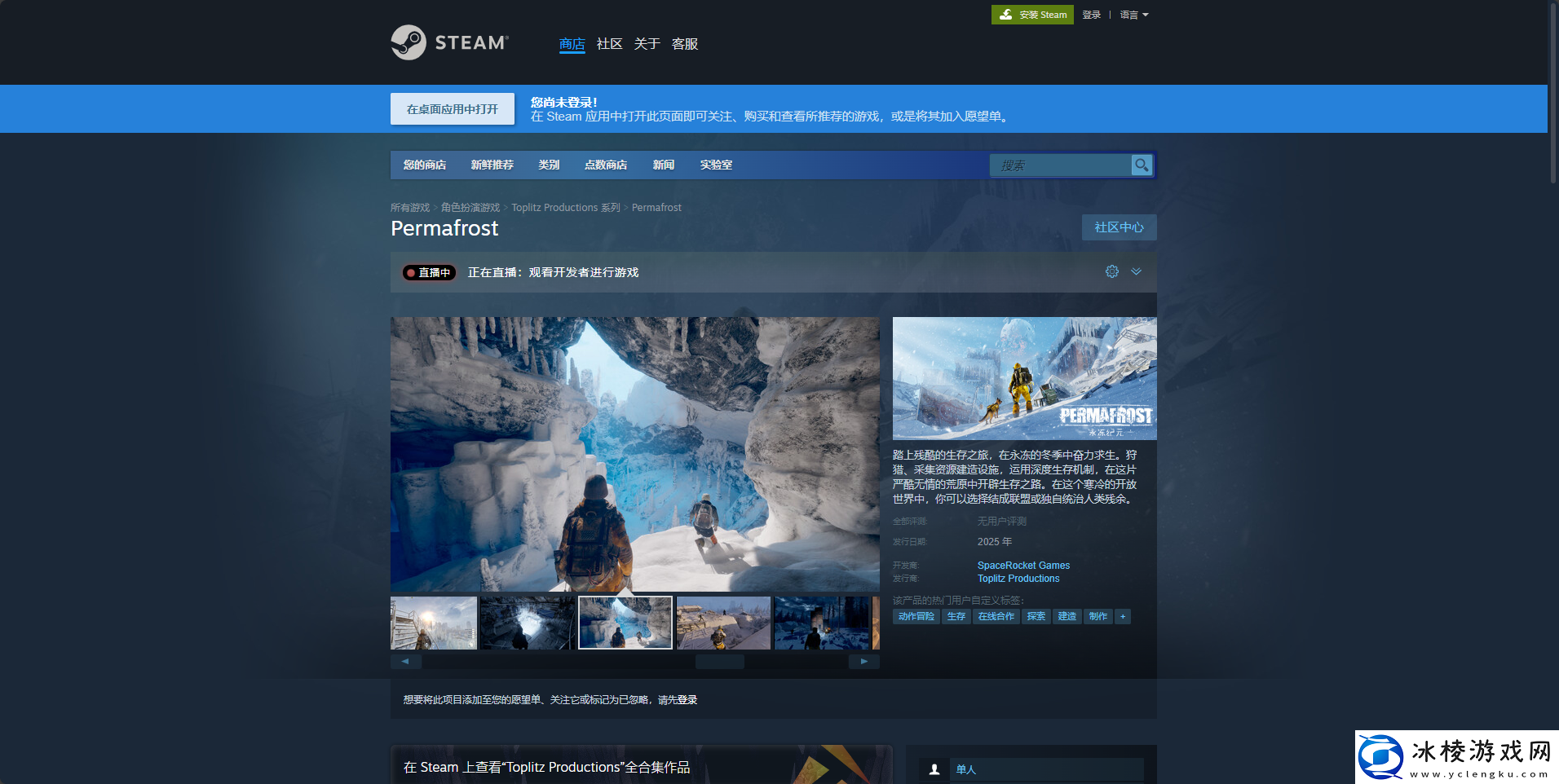Viewport: 1559px width, 784px height.
Task: Click the Steam logo
Action: click(449, 42)
